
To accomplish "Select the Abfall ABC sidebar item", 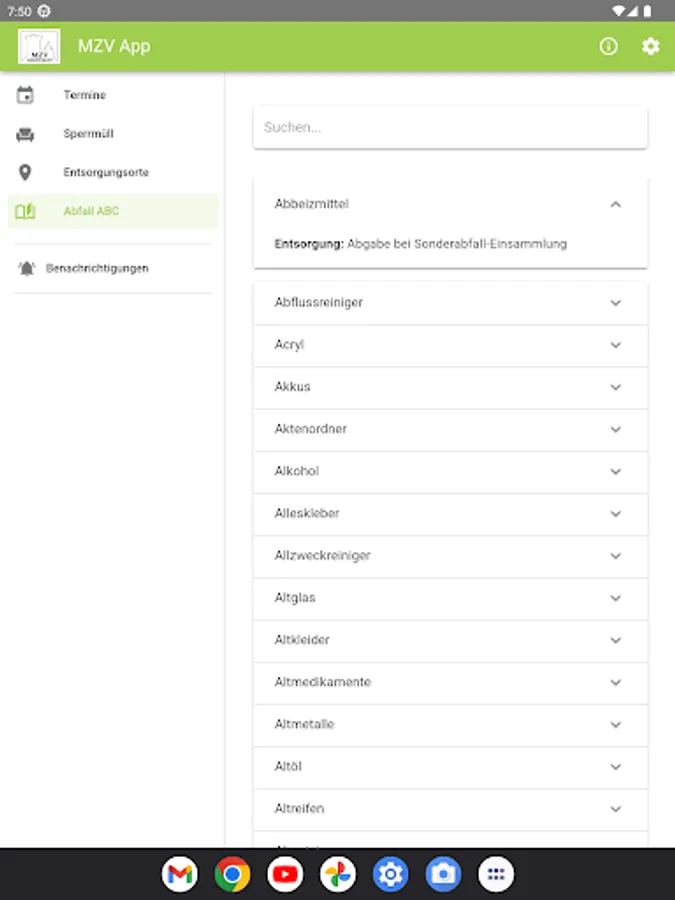I will (x=91, y=211).
